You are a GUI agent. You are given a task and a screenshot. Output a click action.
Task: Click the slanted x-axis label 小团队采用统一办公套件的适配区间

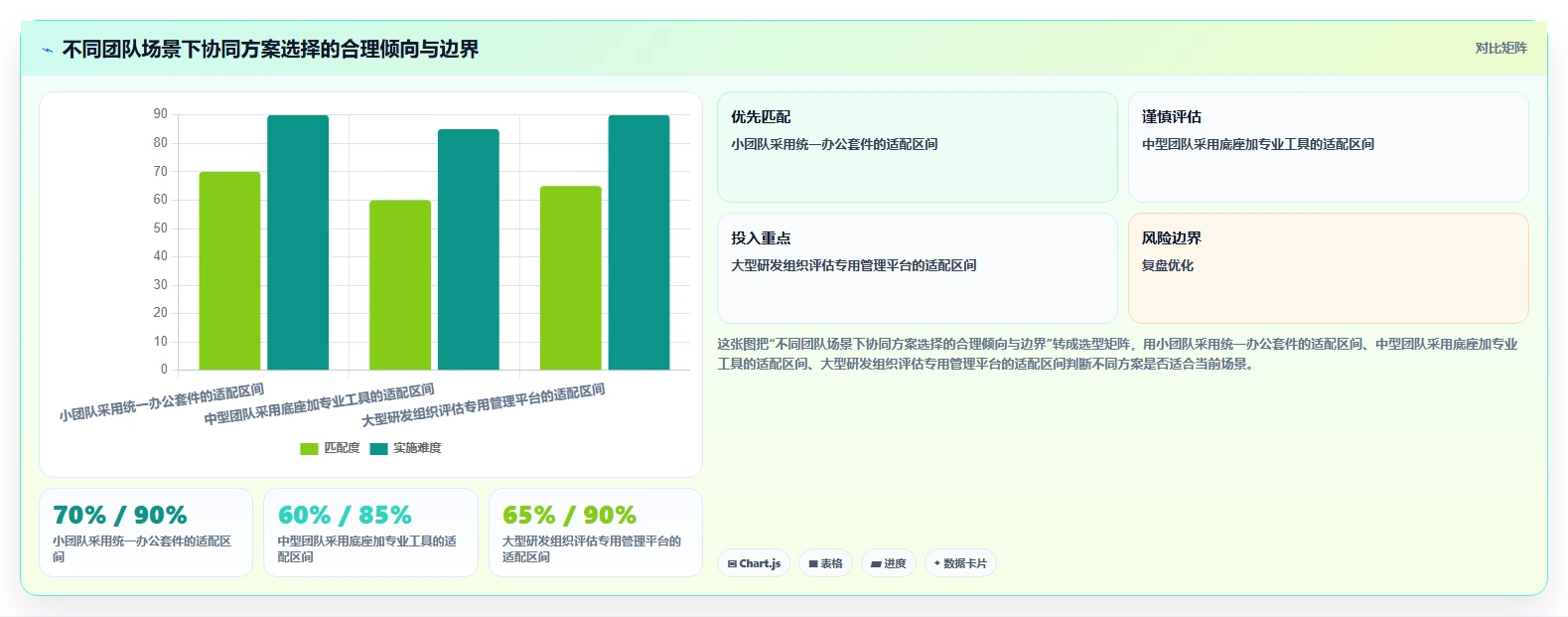(161, 401)
